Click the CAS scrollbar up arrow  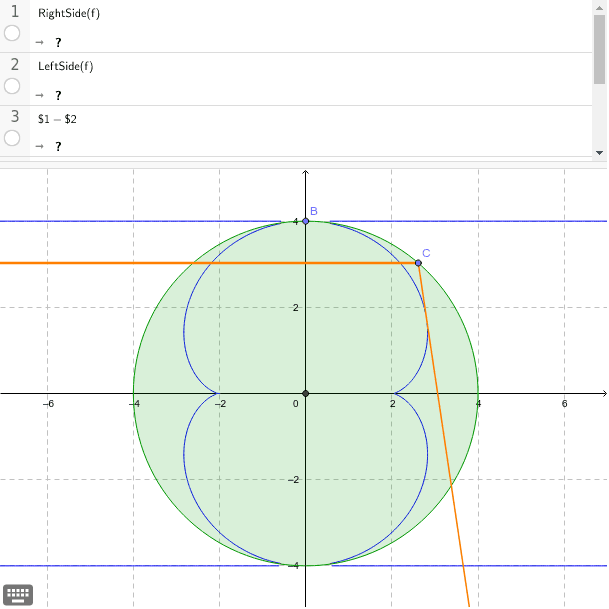(599, 8)
